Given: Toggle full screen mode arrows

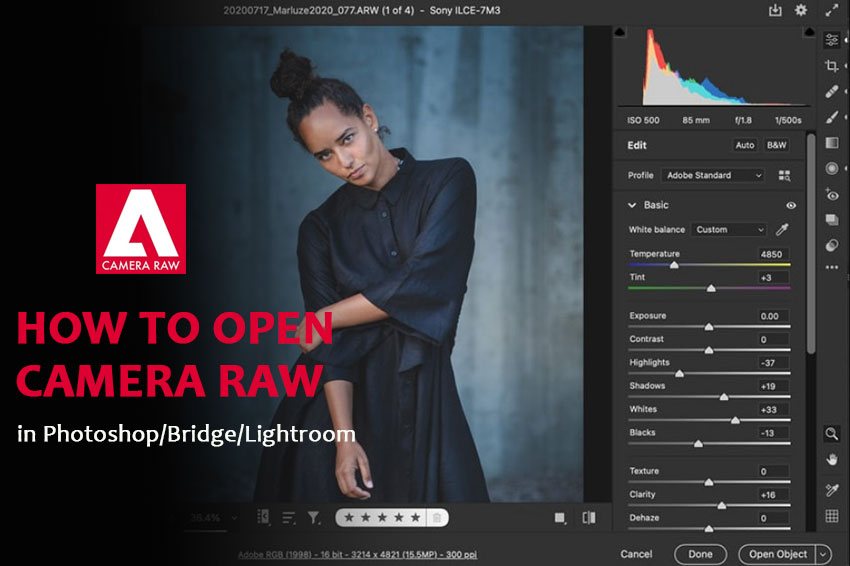Looking at the screenshot, I should pyautogui.click(x=832, y=10).
